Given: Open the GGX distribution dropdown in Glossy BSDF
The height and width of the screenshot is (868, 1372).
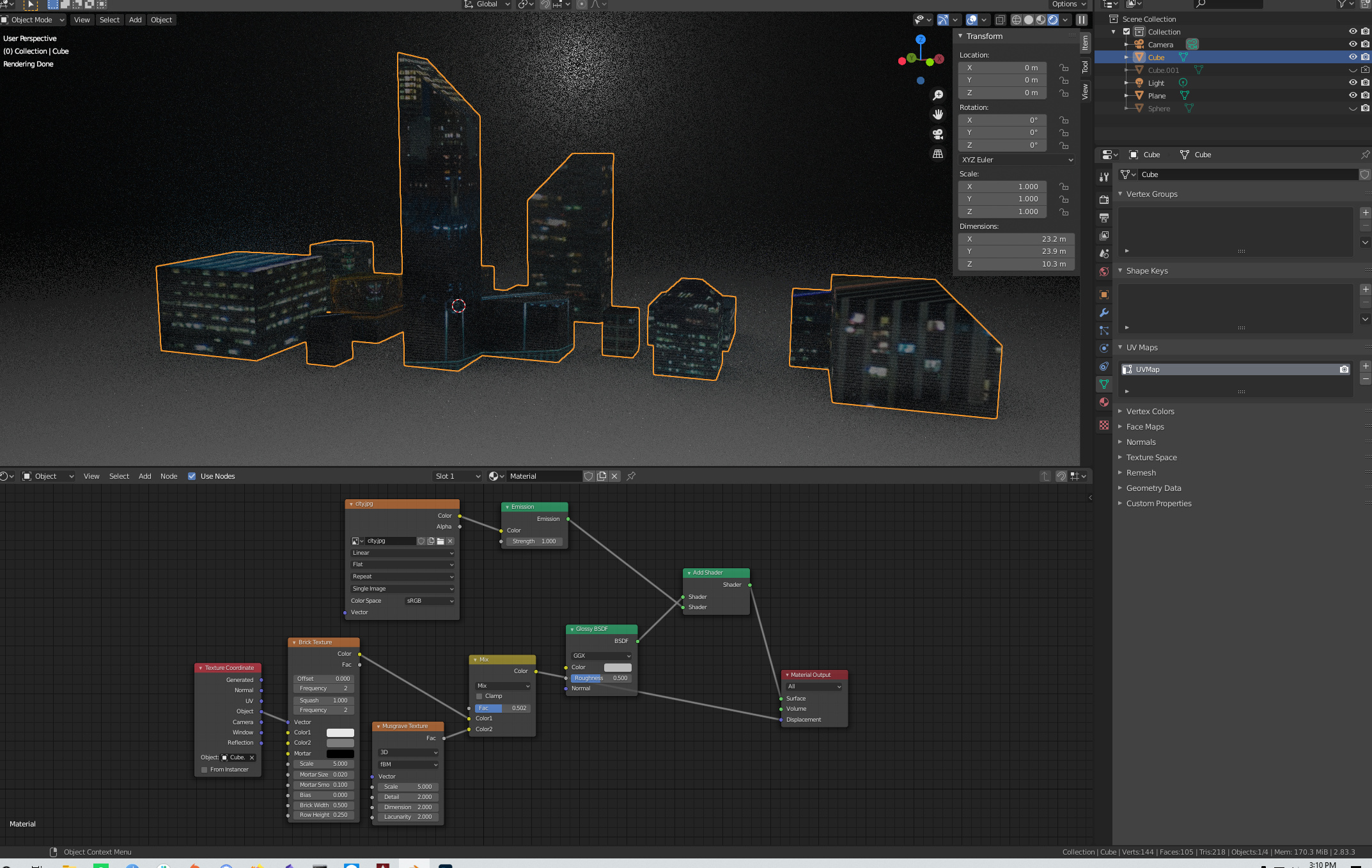Looking at the screenshot, I should click(x=601, y=655).
